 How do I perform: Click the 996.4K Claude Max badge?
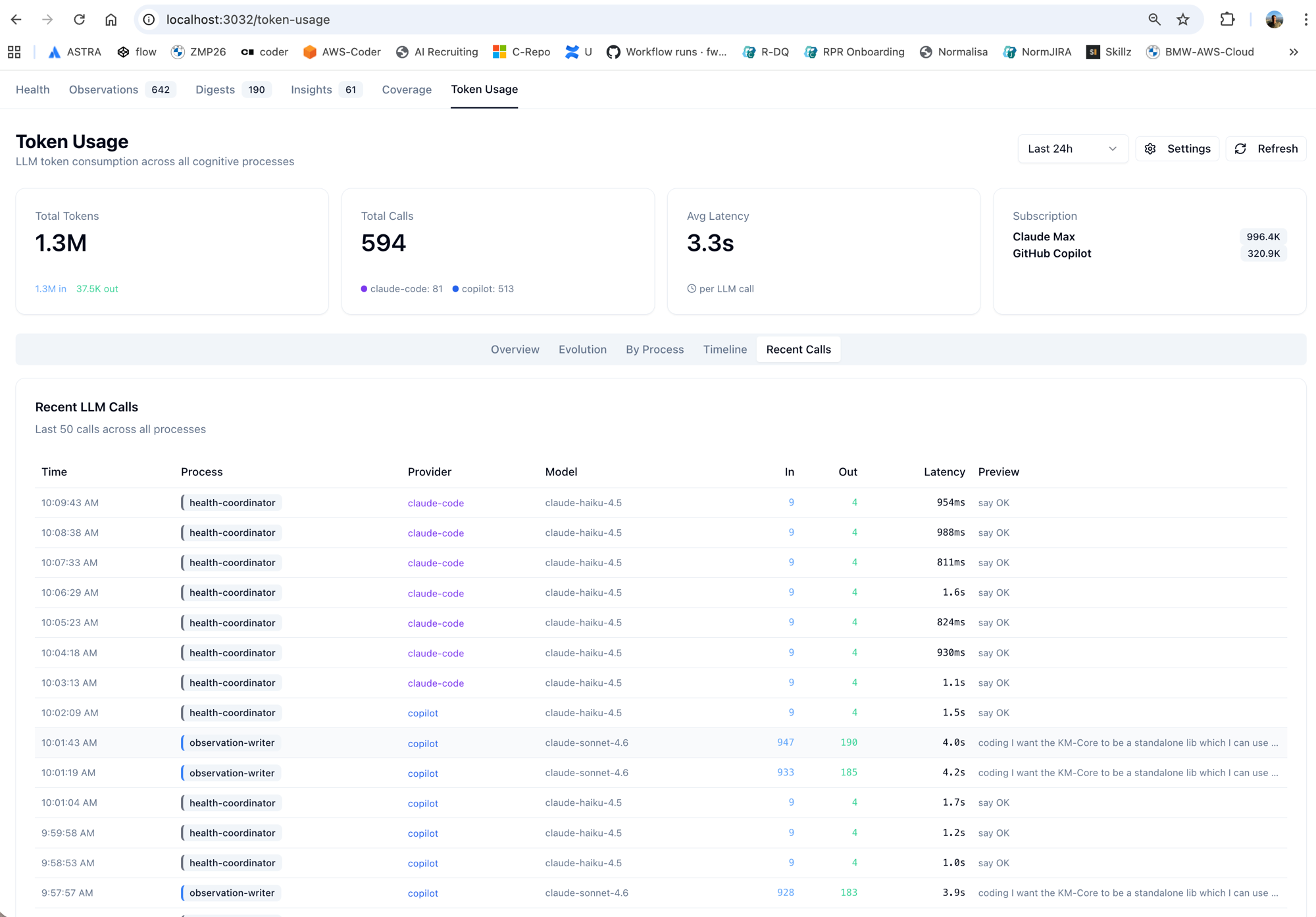click(1263, 237)
